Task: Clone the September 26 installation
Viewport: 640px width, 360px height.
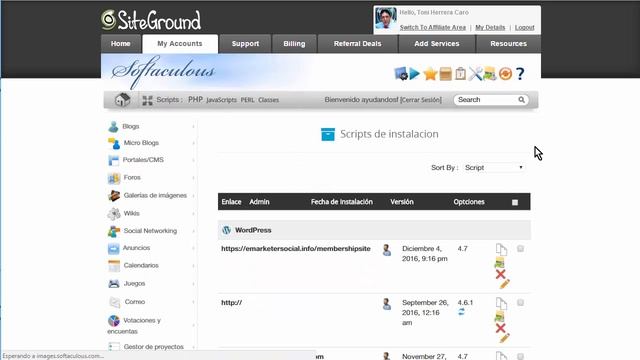Action: [501, 303]
